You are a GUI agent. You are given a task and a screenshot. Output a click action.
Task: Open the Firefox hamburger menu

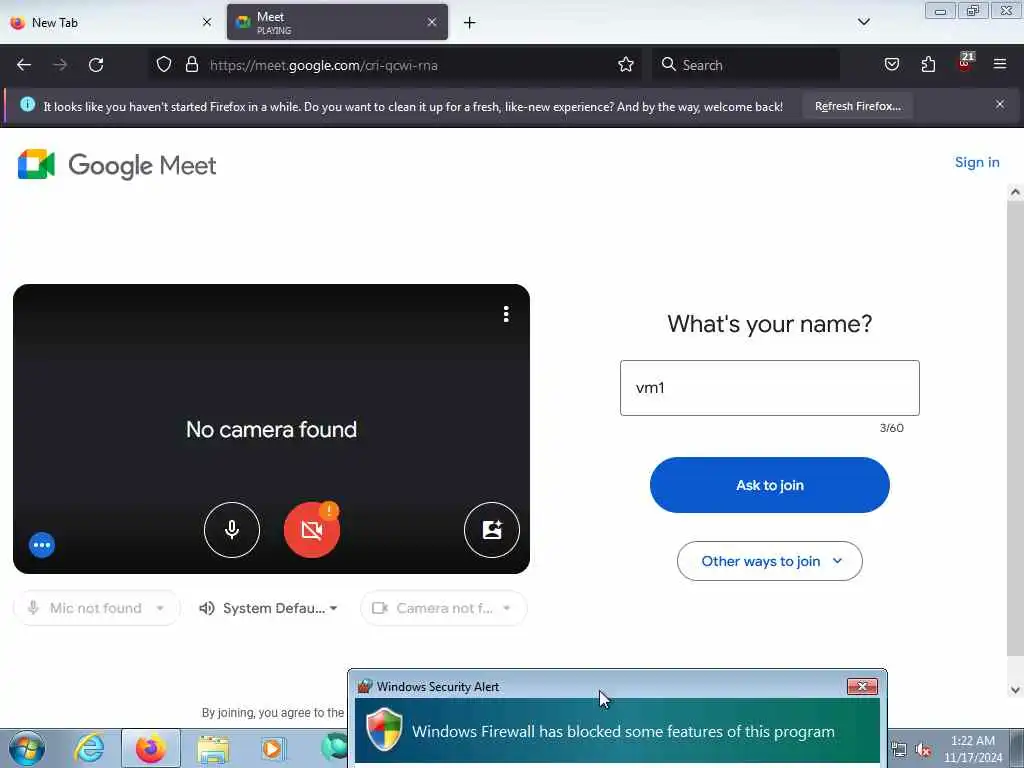pyautogui.click(x=1000, y=64)
